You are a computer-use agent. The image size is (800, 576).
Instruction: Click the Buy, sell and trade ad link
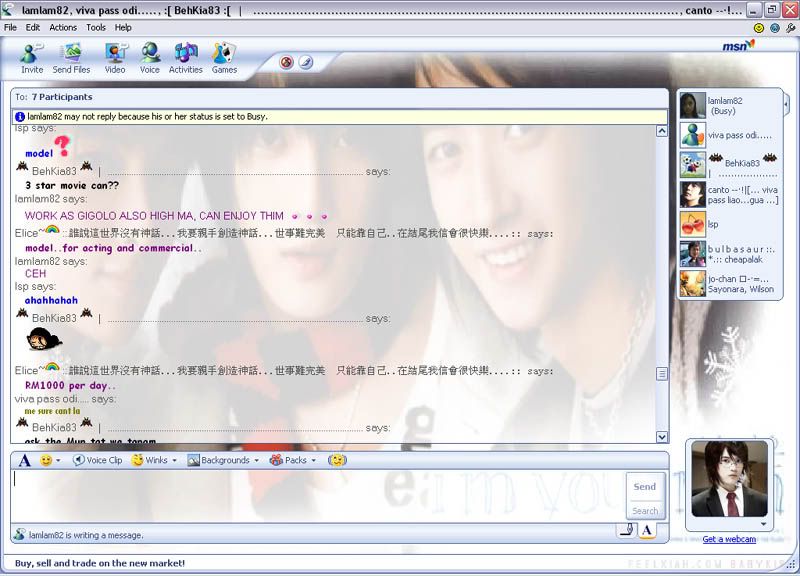[100, 563]
